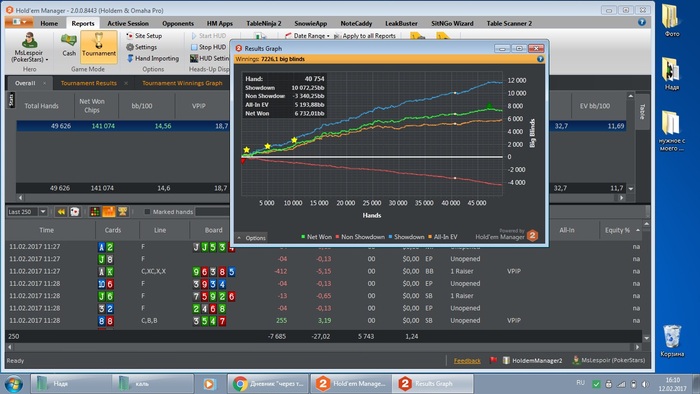Click Equity % column sort arrow
This screenshot has width=700, height=394.
(638, 230)
